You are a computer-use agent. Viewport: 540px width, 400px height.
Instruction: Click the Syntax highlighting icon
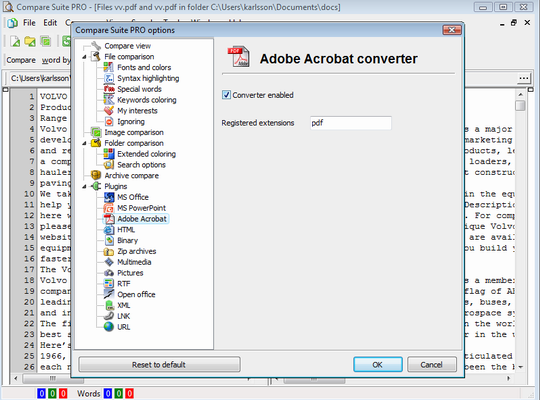click(109, 78)
